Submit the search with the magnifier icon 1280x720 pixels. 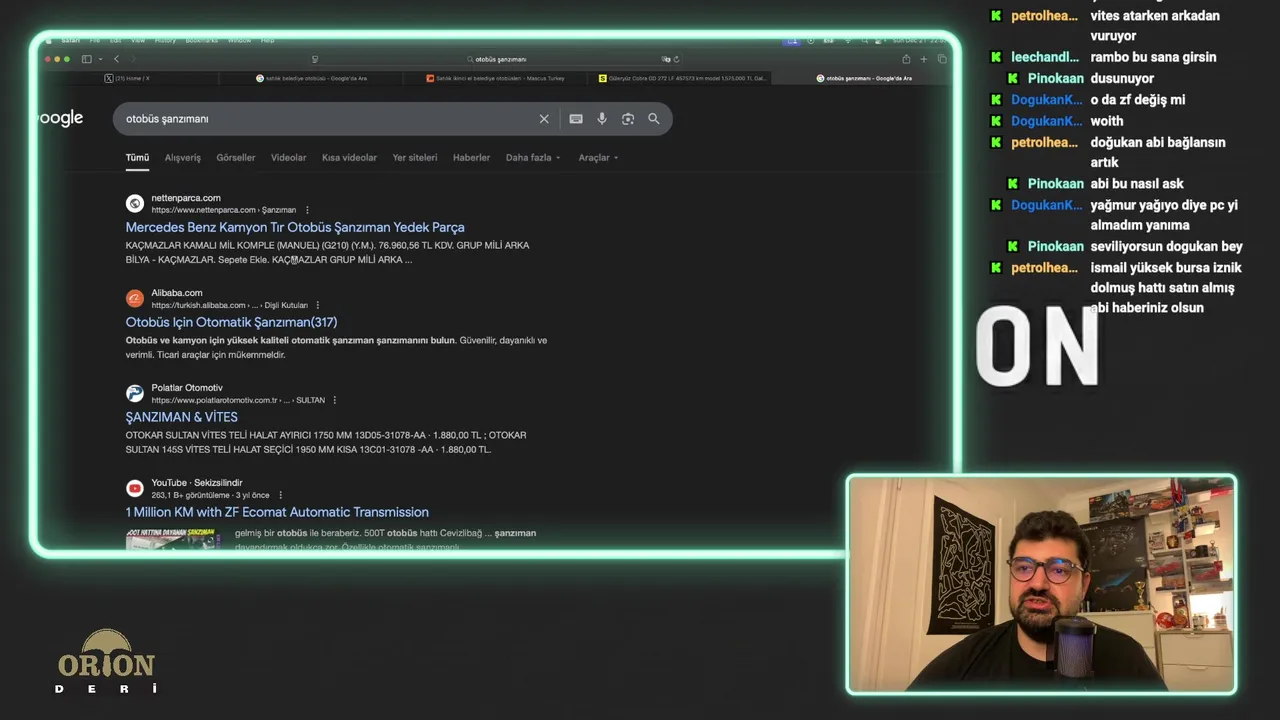pyautogui.click(x=654, y=119)
